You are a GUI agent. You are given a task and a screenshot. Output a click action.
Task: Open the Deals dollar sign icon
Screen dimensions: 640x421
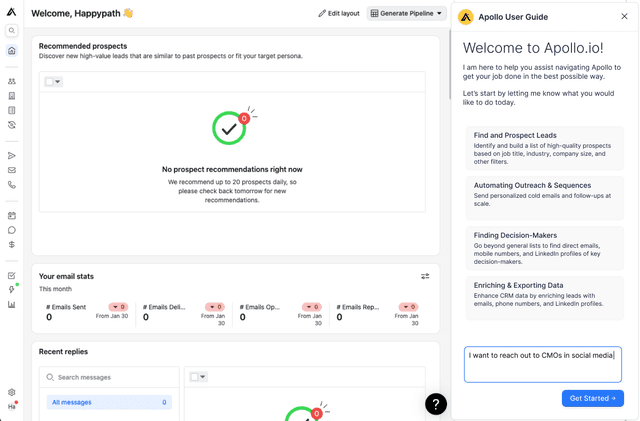[11, 245]
